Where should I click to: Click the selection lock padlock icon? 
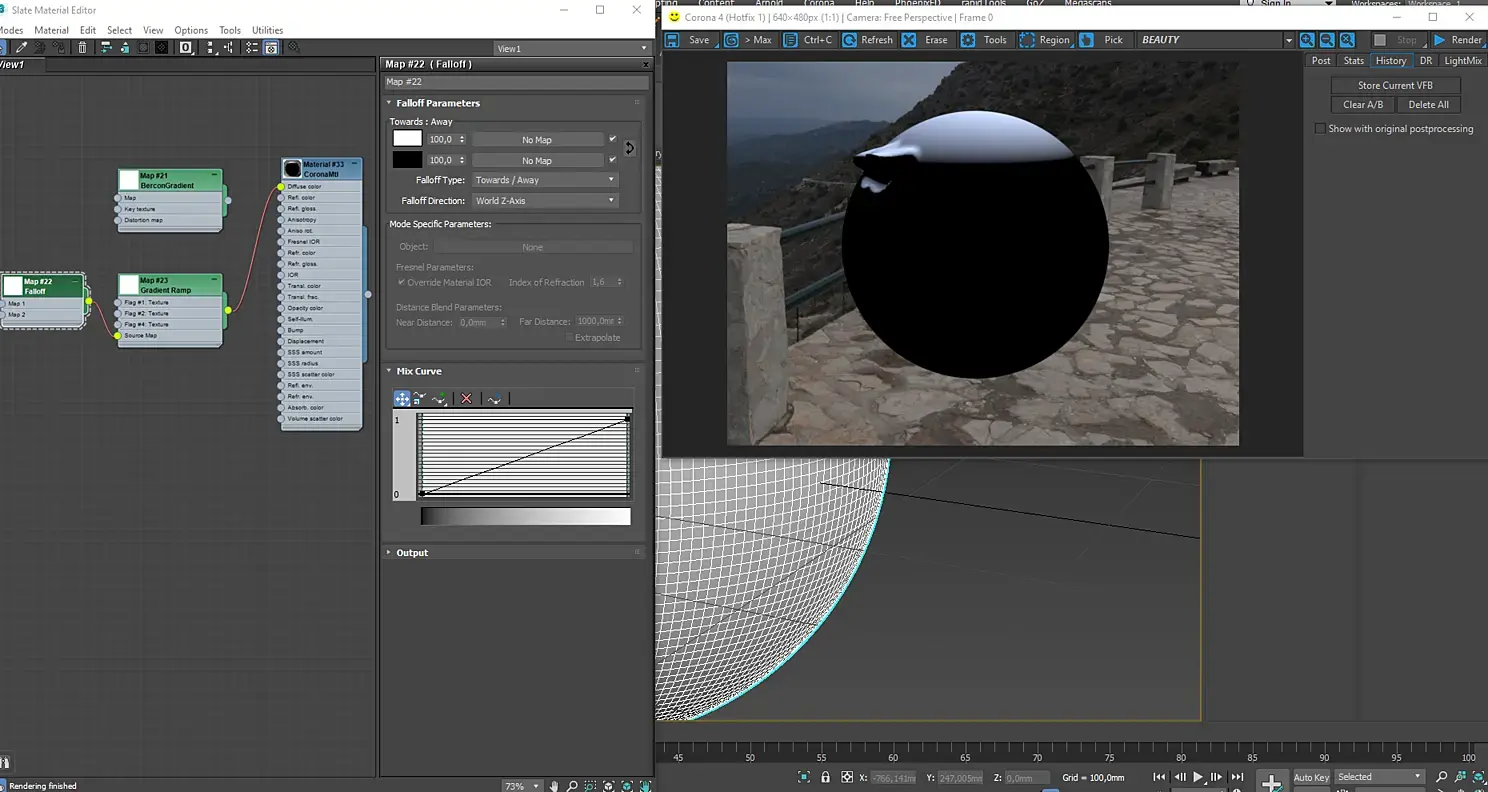pyautogui.click(x=825, y=777)
